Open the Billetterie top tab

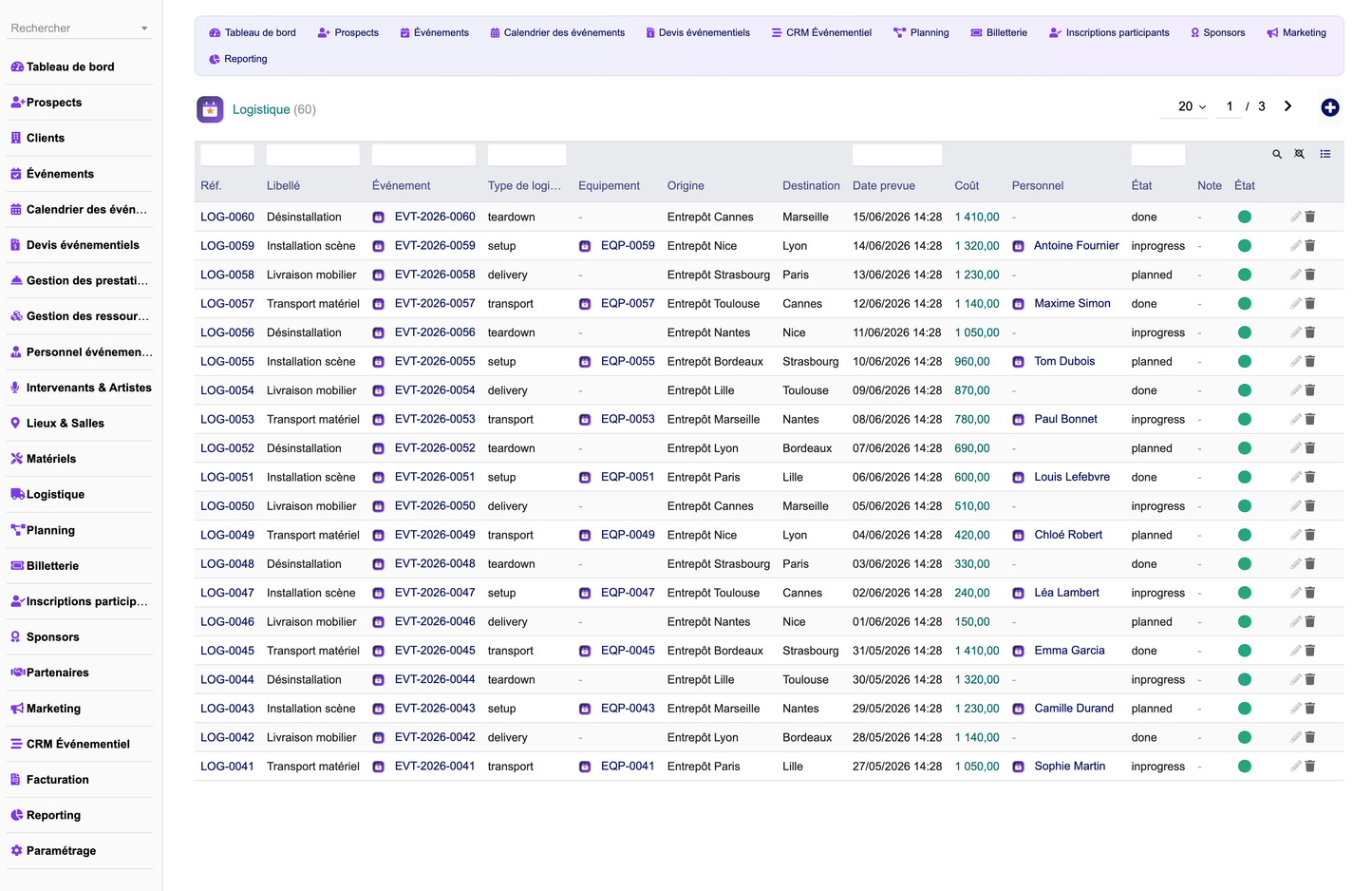point(999,32)
